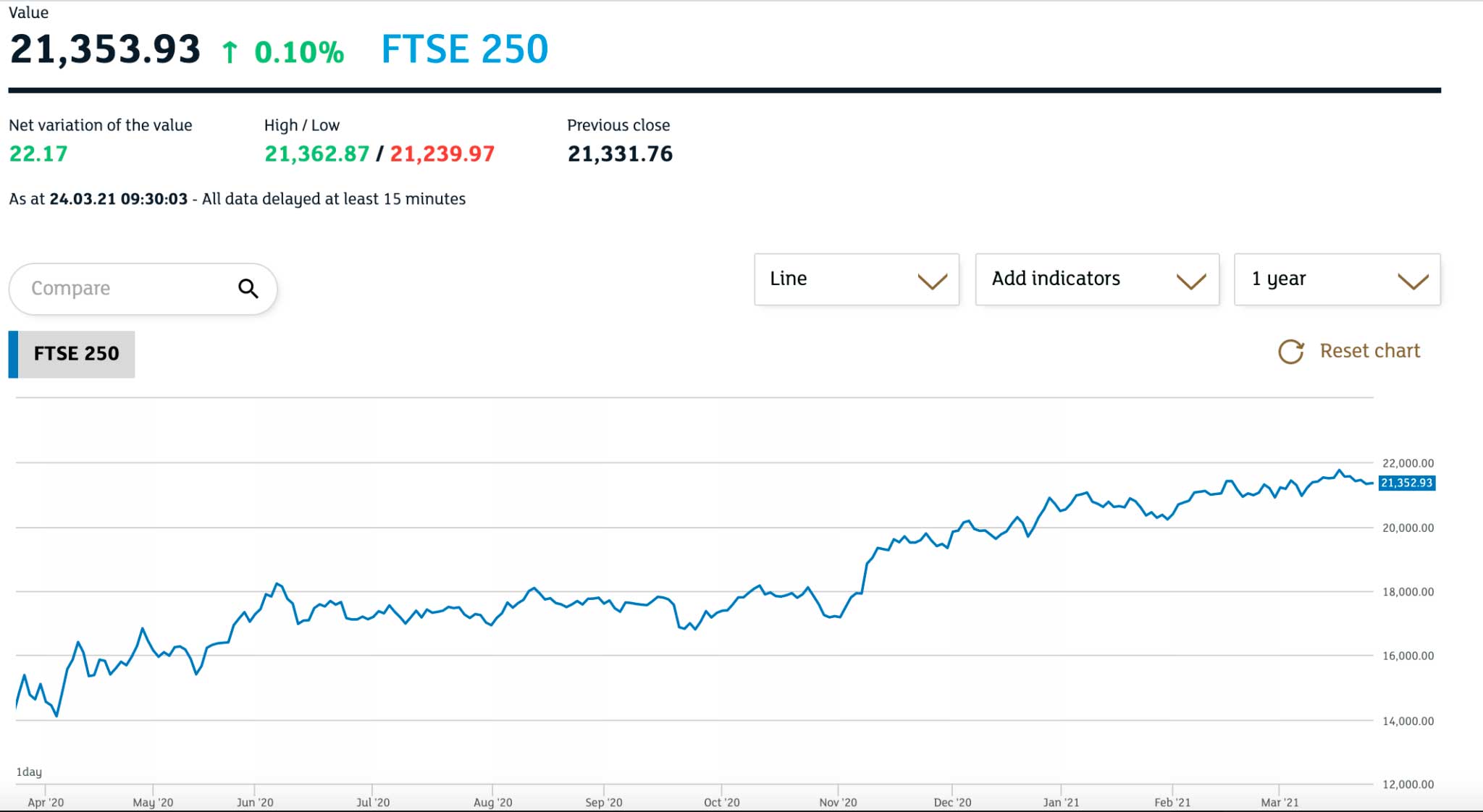Click the green up arrow beside 0.10%
The height and width of the screenshot is (812, 1483).
tap(229, 51)
